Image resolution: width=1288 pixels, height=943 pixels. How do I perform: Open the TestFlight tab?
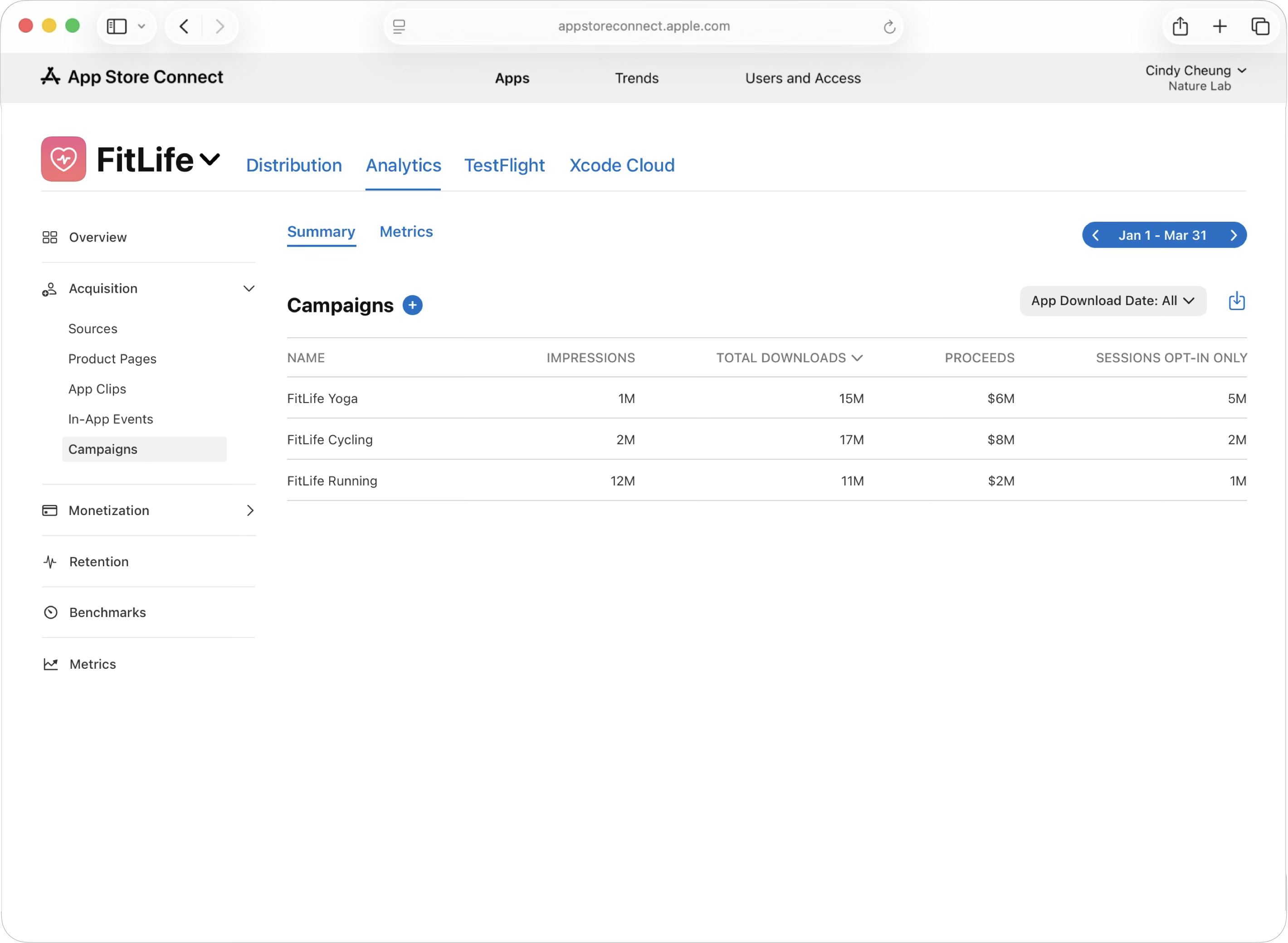click(504, 165)
